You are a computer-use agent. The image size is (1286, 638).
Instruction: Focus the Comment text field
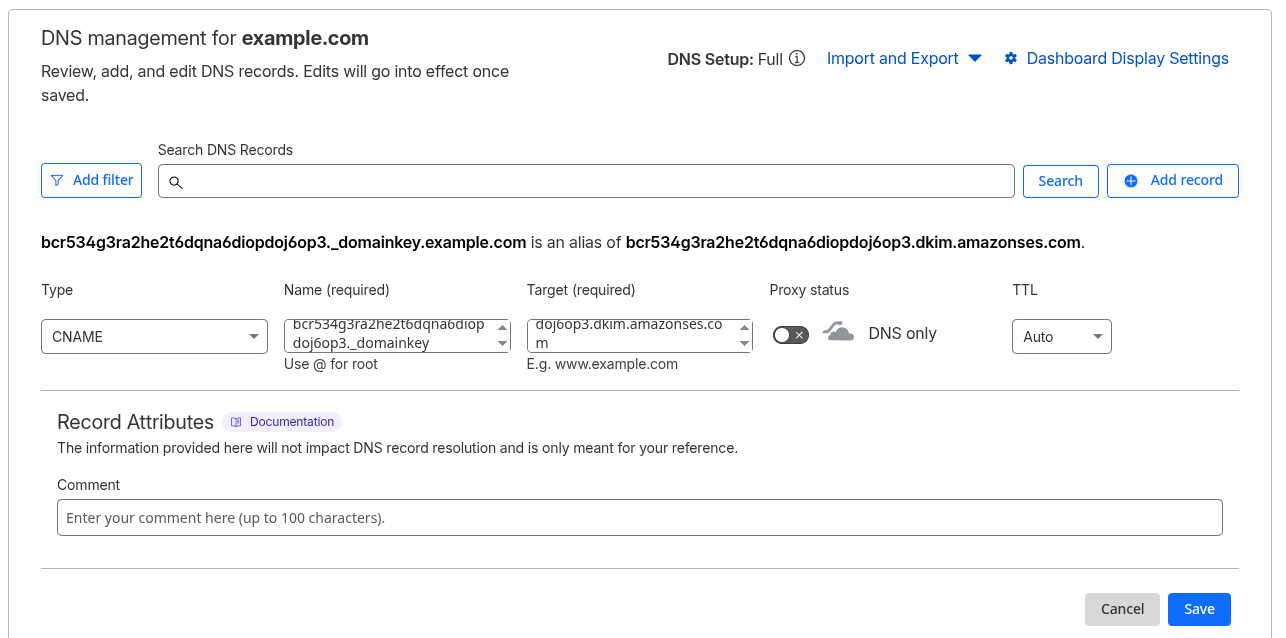[639, 518]
